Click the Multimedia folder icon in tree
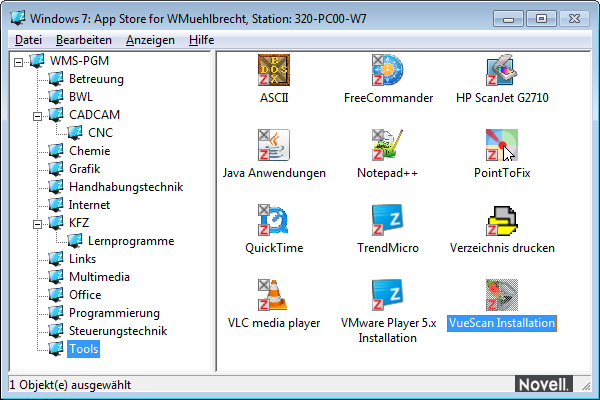The height and width of the screenshot is (400, 600). tap(56, 277)
